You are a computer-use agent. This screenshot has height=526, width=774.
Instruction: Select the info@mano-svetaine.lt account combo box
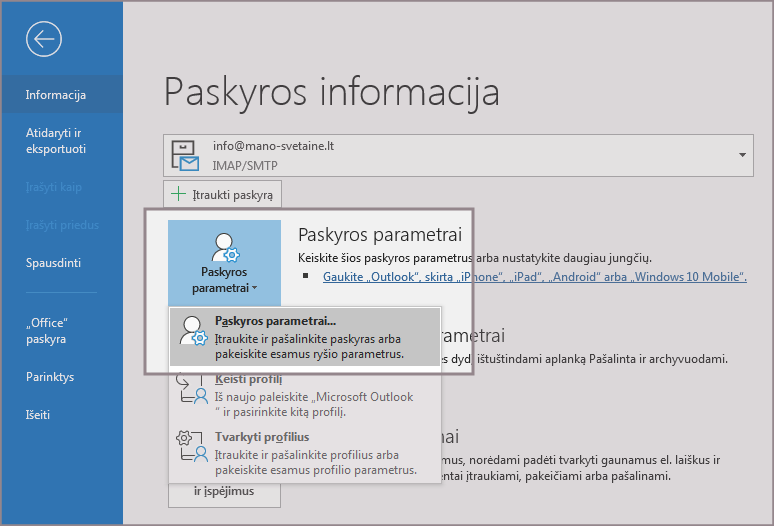(x=450, y=155)
